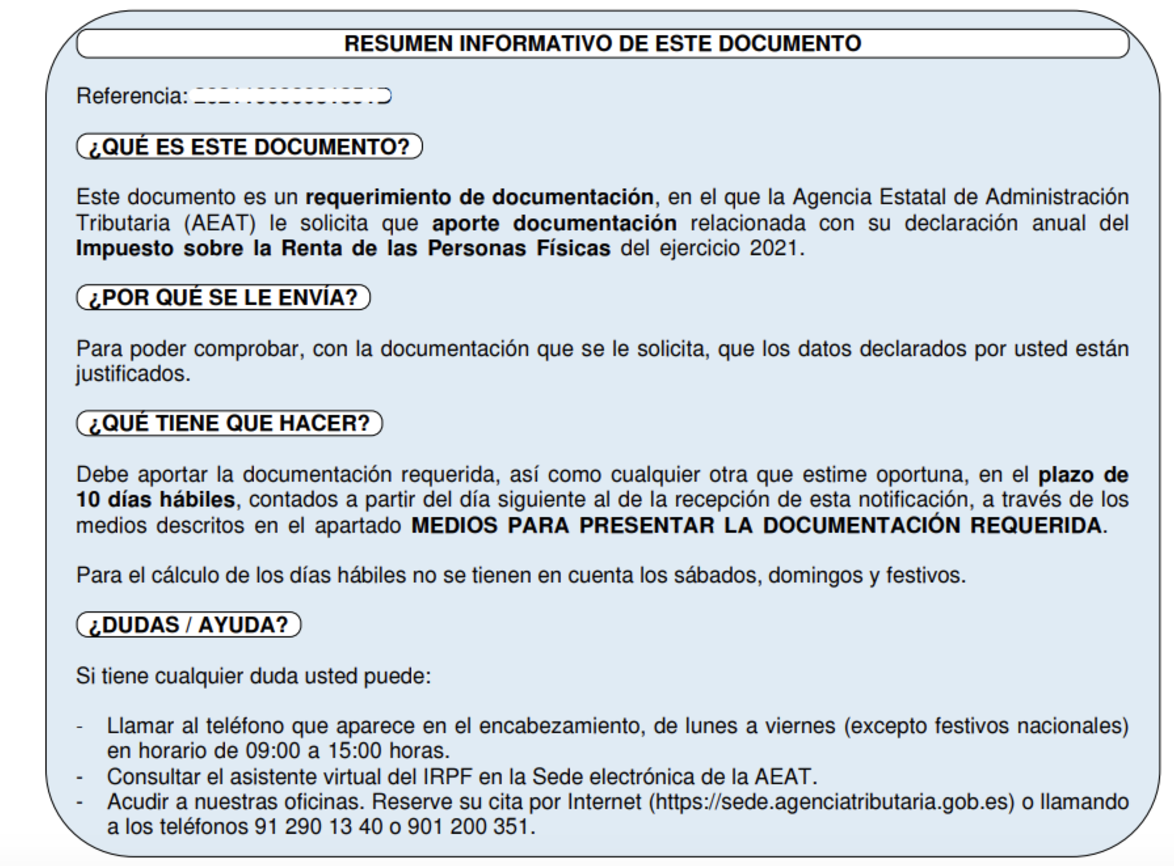Click 'Agencia Estatal de Administración' text

coord(961,198)
